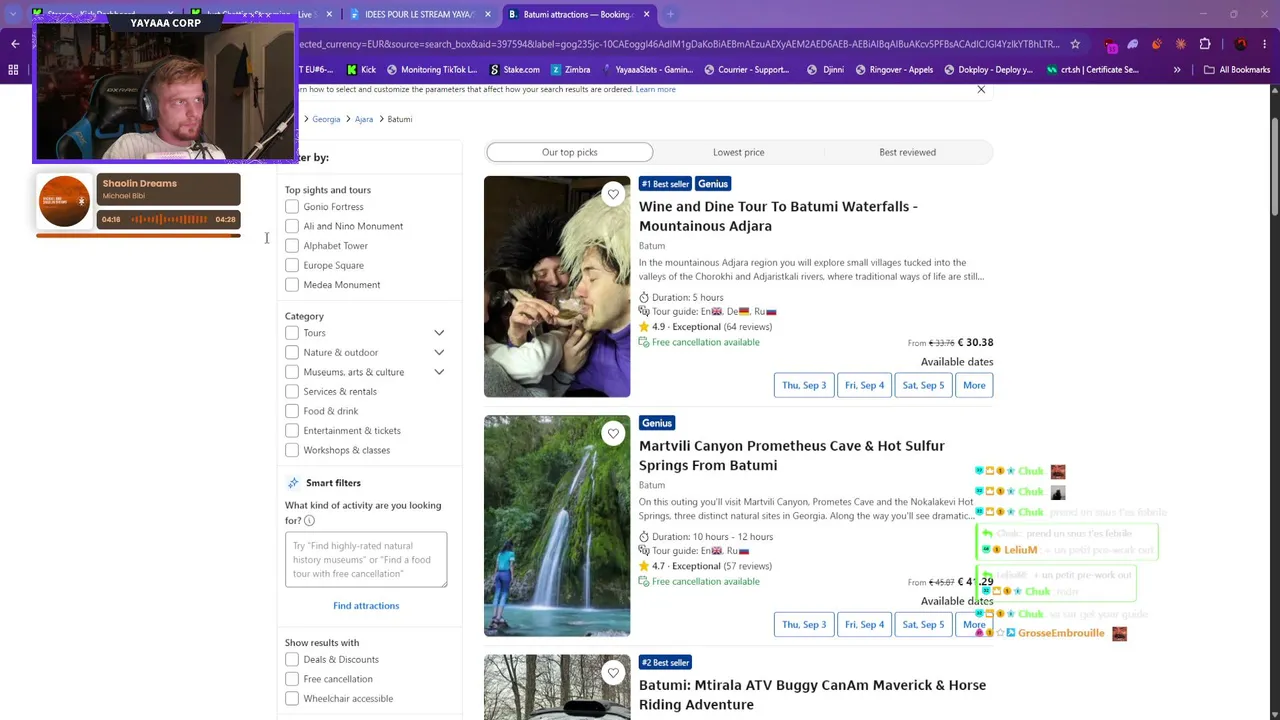This screenshot has height=720, width=1280.
Task: Save Wine and Dine Tour to wishlist
Action: (613, 194)
